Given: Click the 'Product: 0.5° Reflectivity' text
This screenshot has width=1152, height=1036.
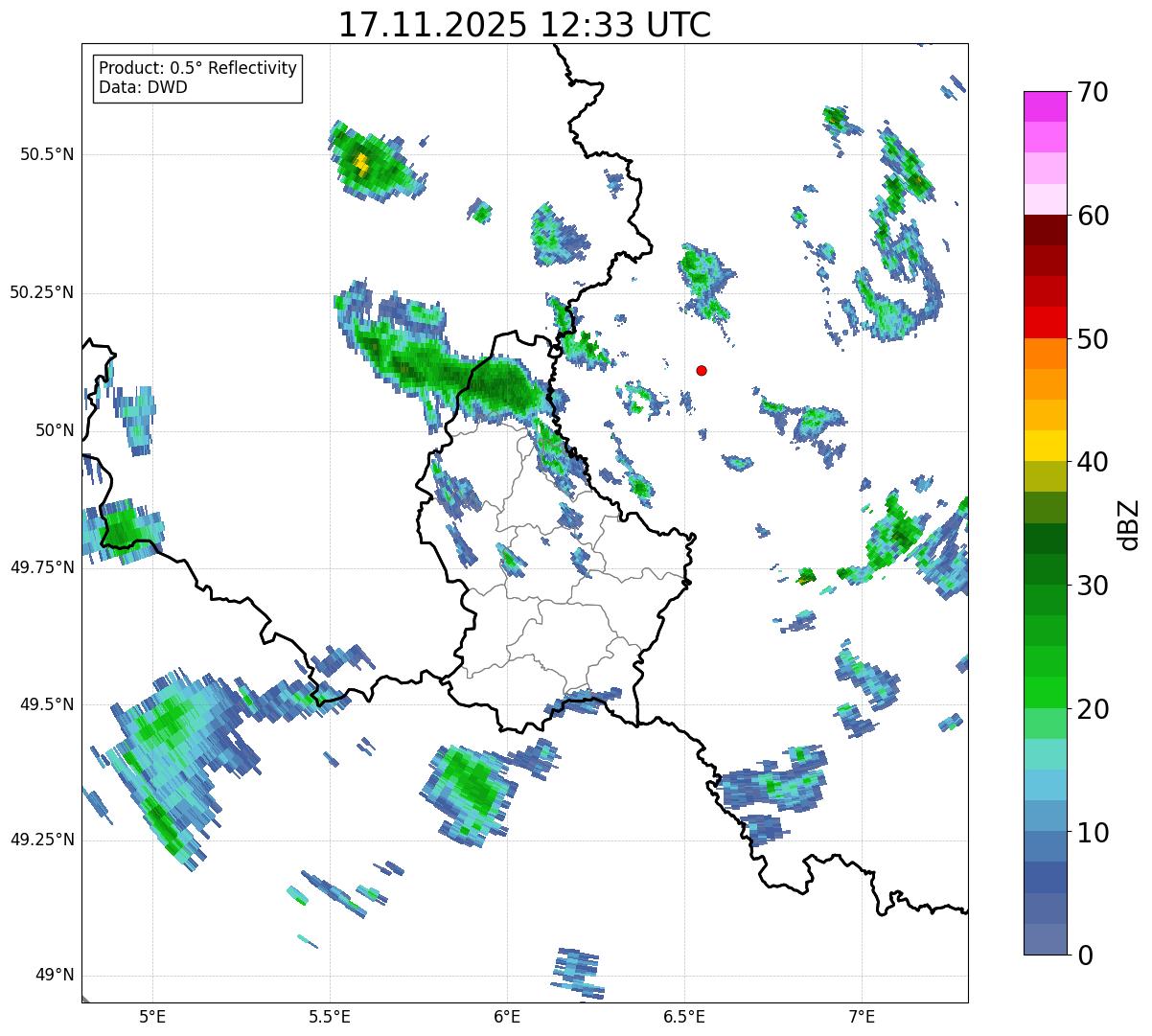Looking at the screenshot, I should coord(197,68).
